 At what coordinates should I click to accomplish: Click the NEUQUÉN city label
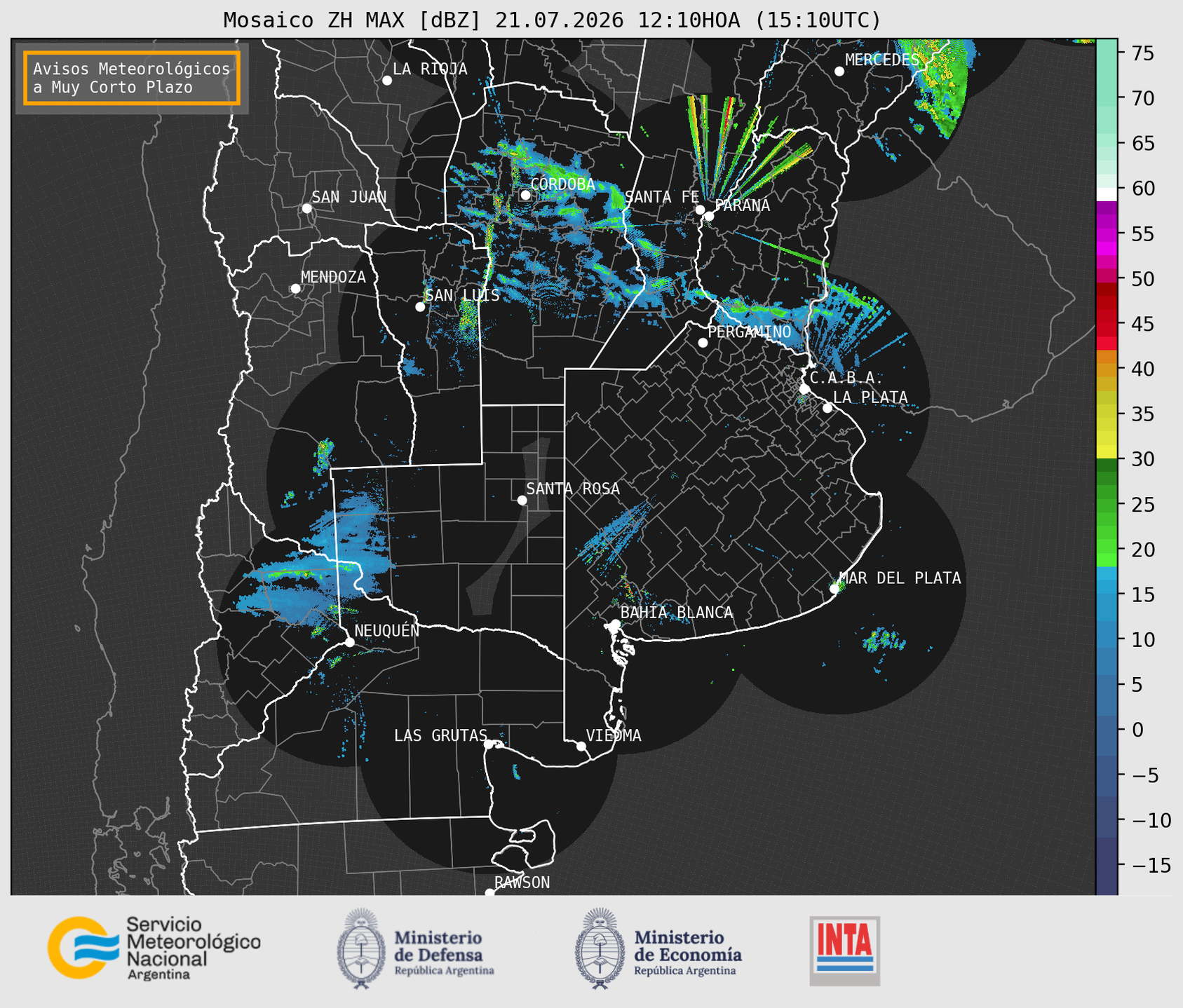coord(387,630)
